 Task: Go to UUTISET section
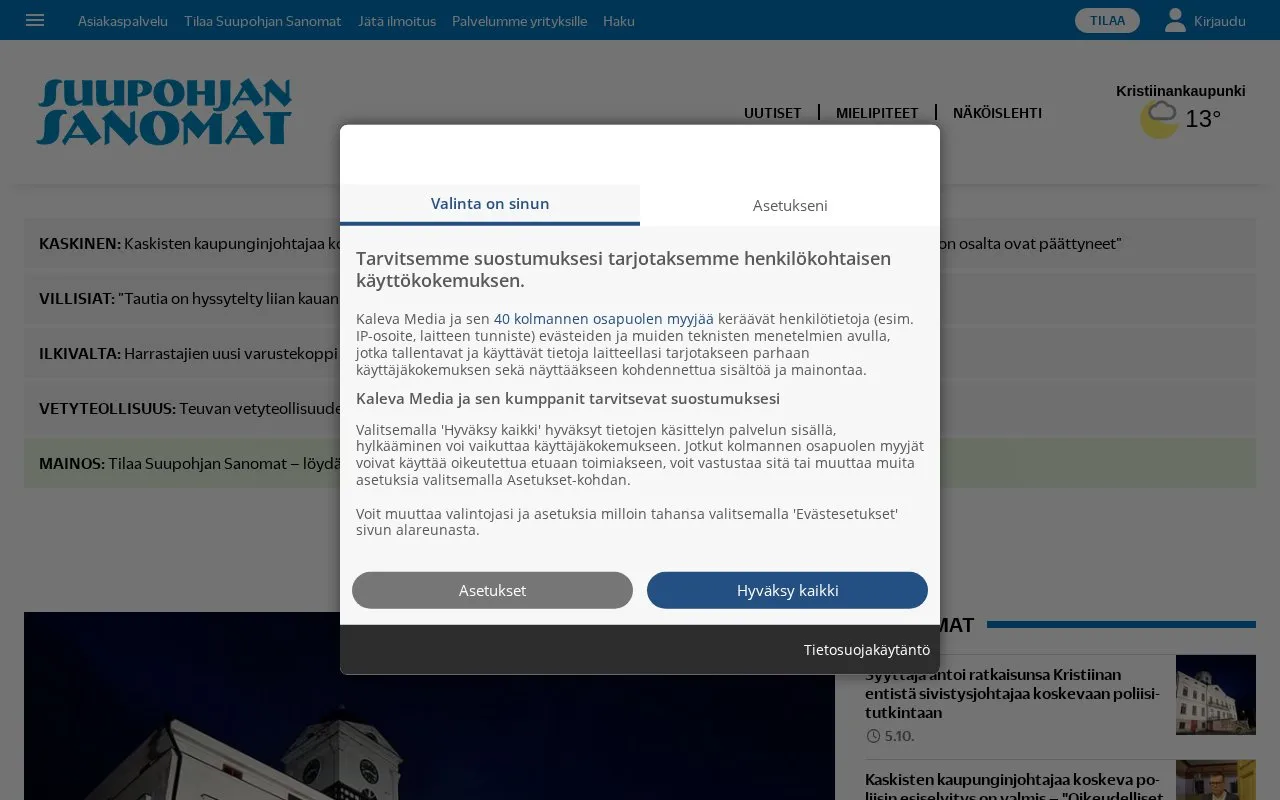click(772, 113)
